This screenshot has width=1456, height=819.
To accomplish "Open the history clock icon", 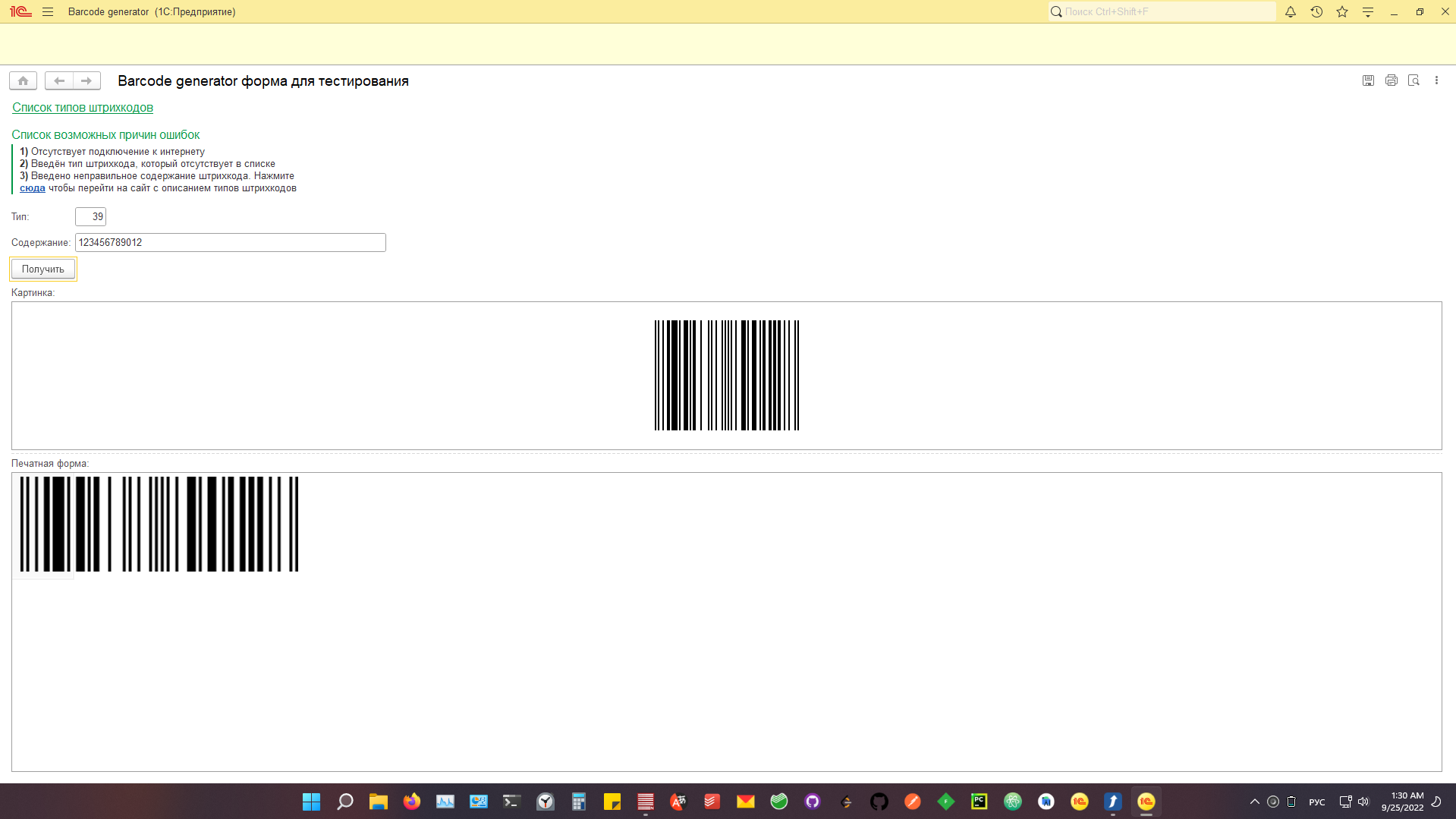I will pos(1316,11).
